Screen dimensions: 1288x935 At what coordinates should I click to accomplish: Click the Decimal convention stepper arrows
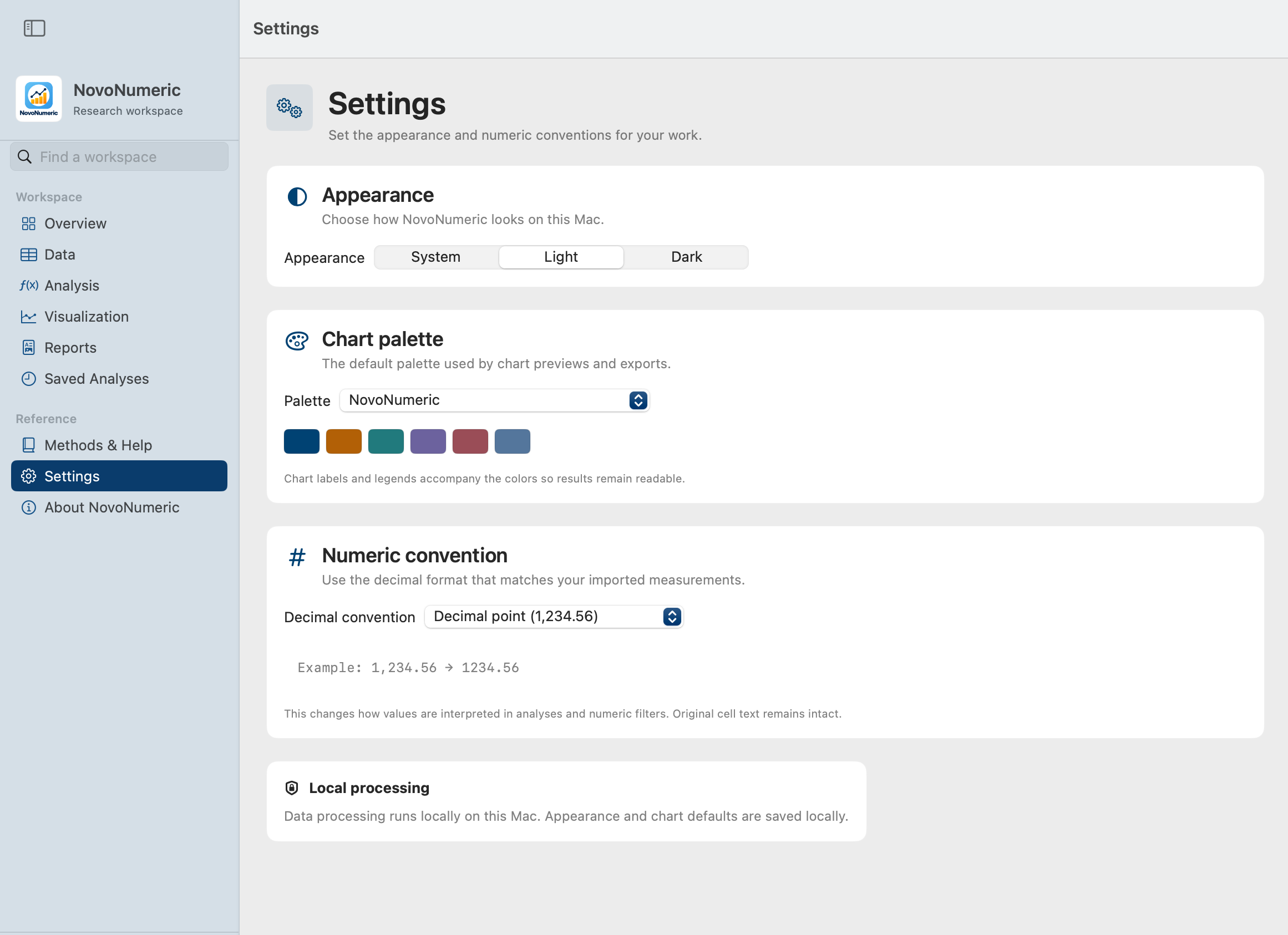(x=672, y=617)
